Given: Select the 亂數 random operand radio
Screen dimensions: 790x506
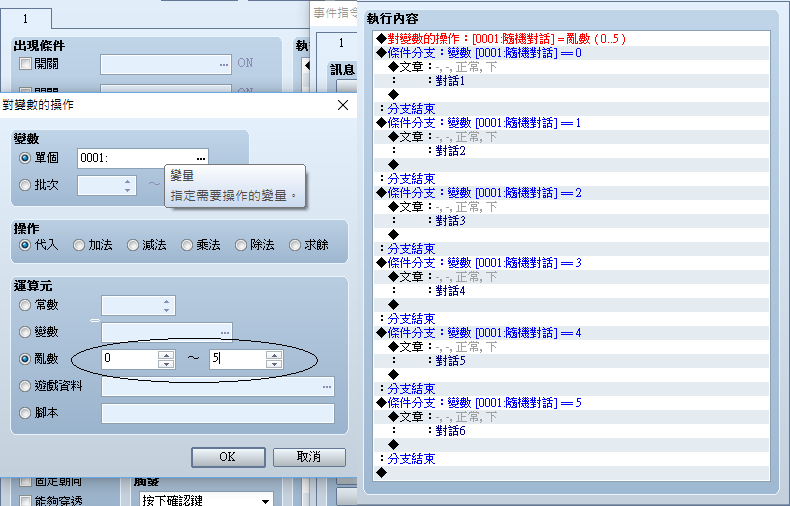Looking at the screenshot, I should point(25,359).
